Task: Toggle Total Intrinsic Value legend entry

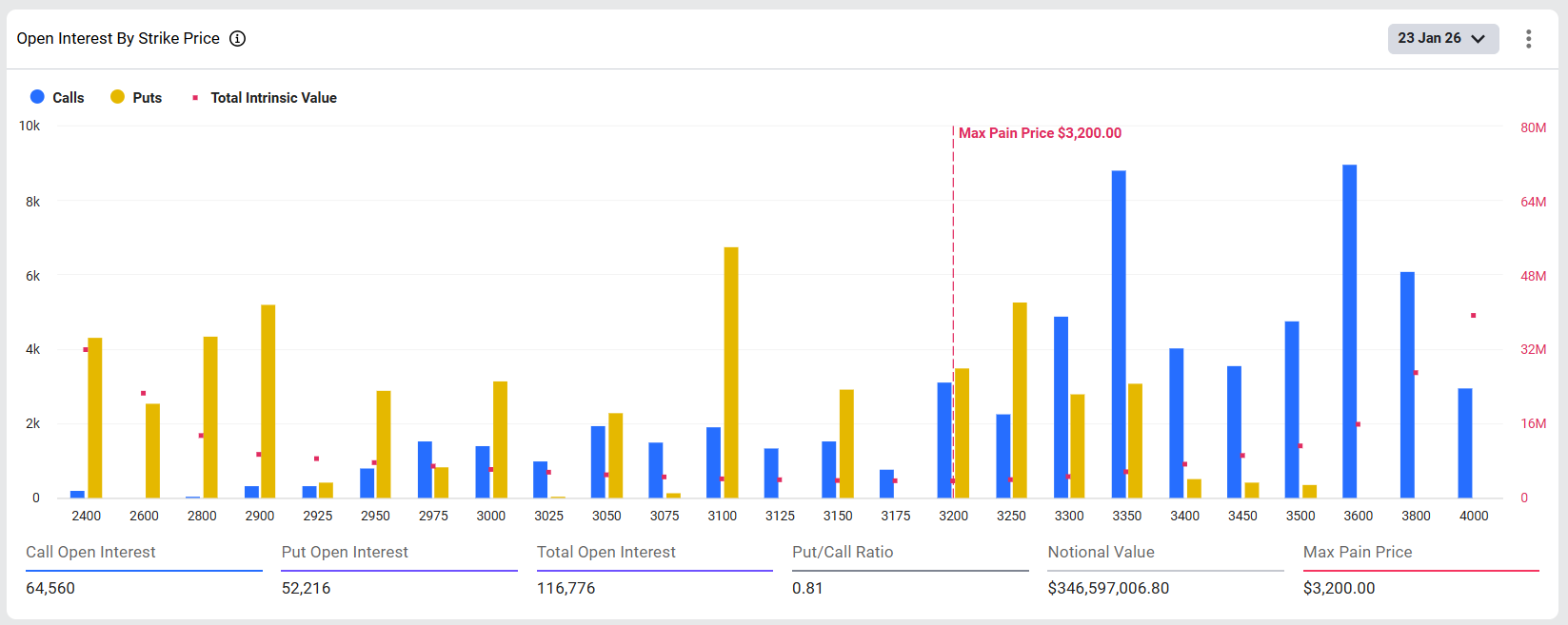Action: pyautogui.click(x=265, y=97)
